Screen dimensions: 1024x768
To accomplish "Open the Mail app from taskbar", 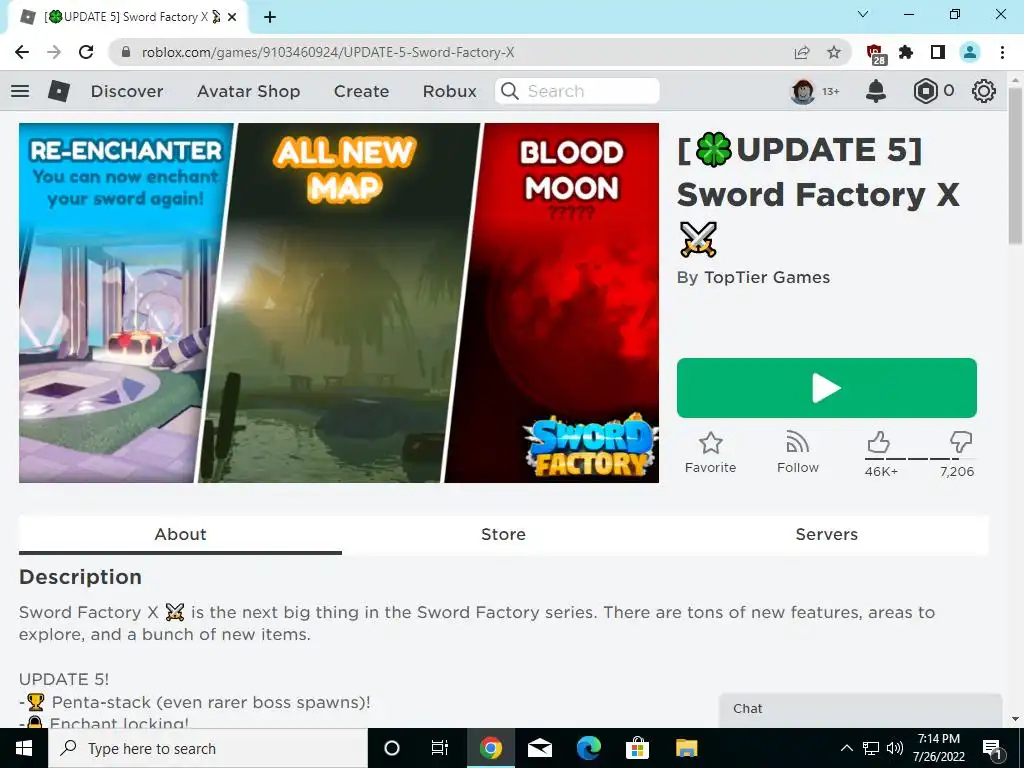I will (539, 748).
